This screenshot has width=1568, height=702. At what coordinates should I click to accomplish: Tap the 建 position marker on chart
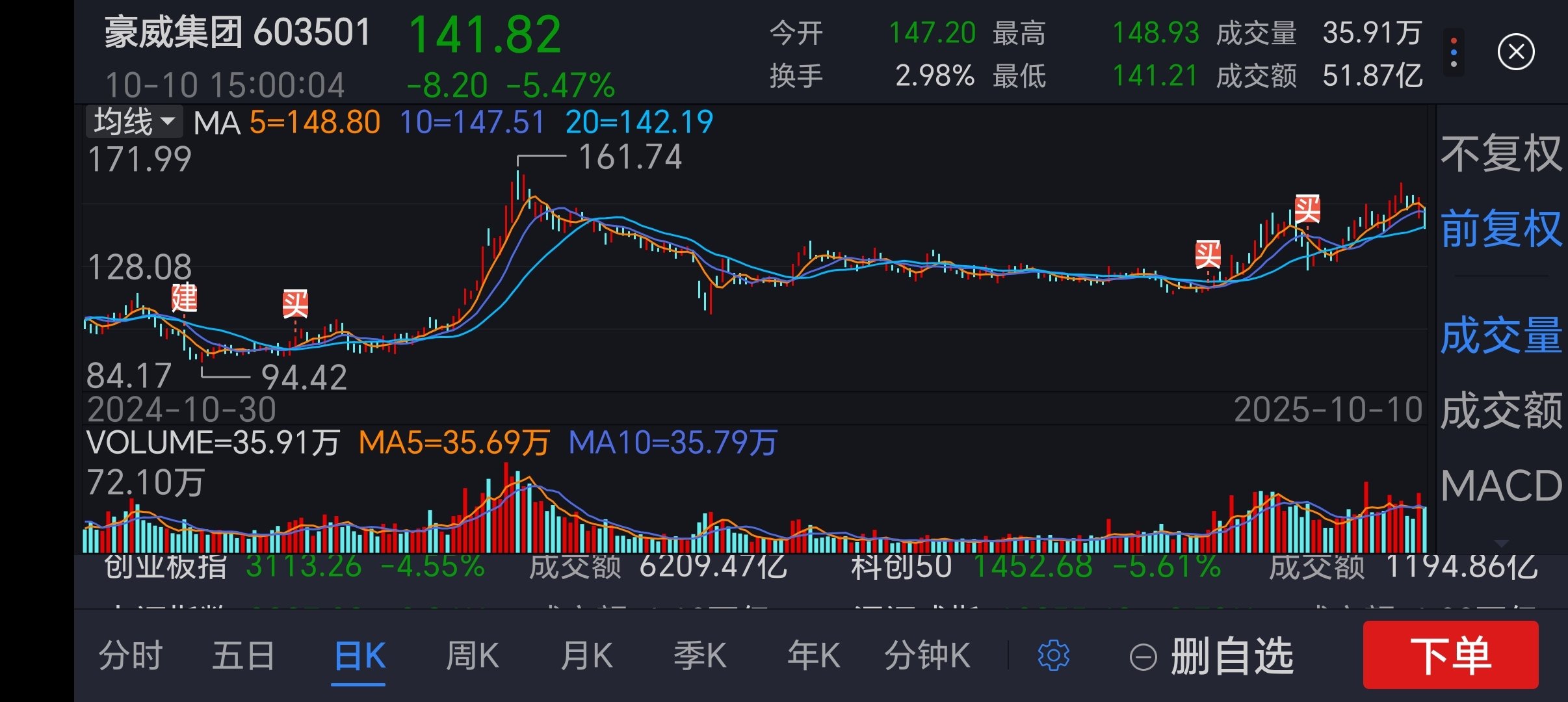(184, 298)
